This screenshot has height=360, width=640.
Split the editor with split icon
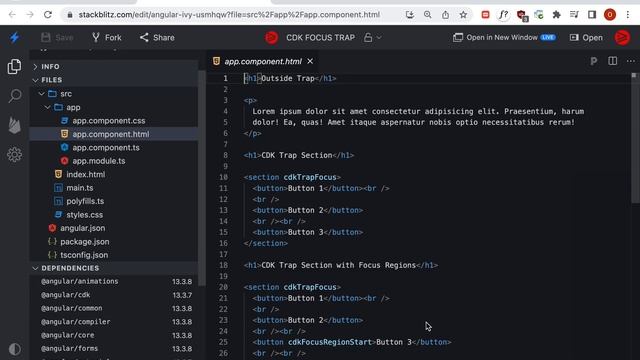click(613, 61)
